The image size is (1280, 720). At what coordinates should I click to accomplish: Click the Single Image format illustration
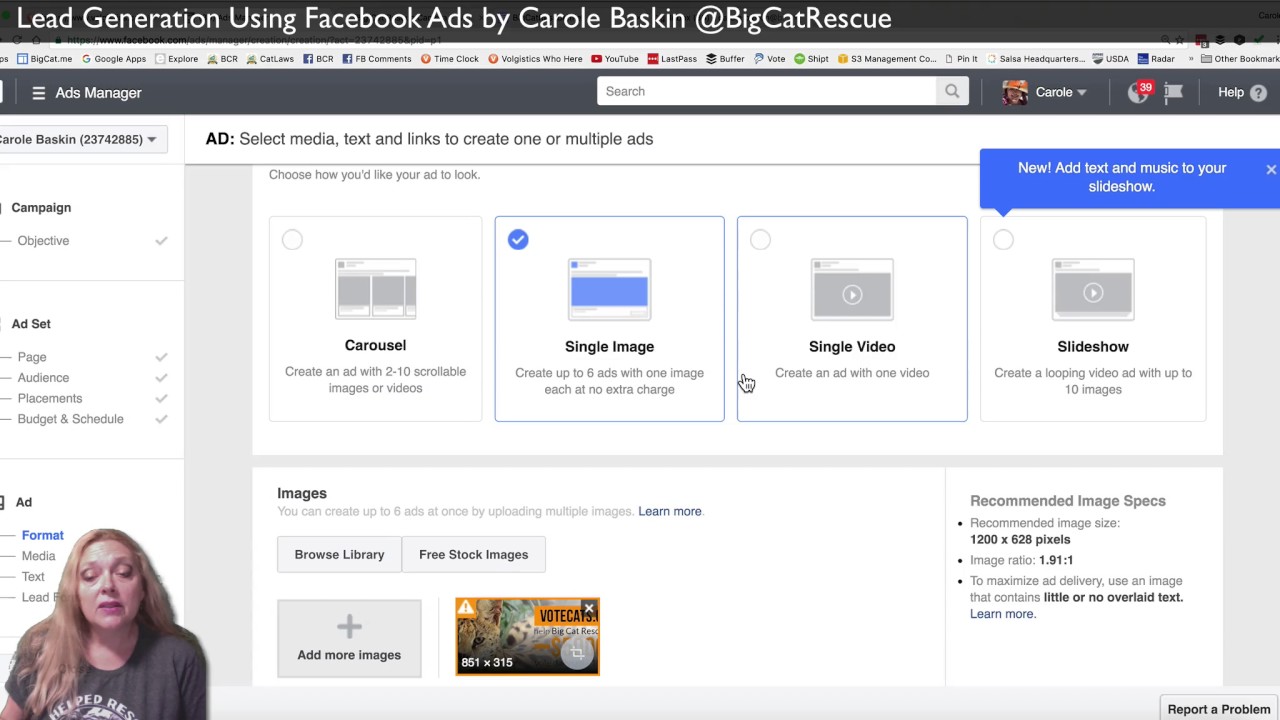pyautogui.click(x=609, y=289)
